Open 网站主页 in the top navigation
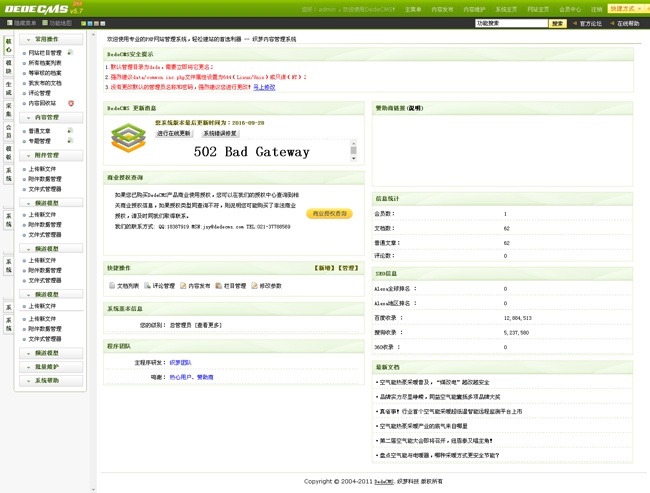650x493 pixels. [538, 9]
